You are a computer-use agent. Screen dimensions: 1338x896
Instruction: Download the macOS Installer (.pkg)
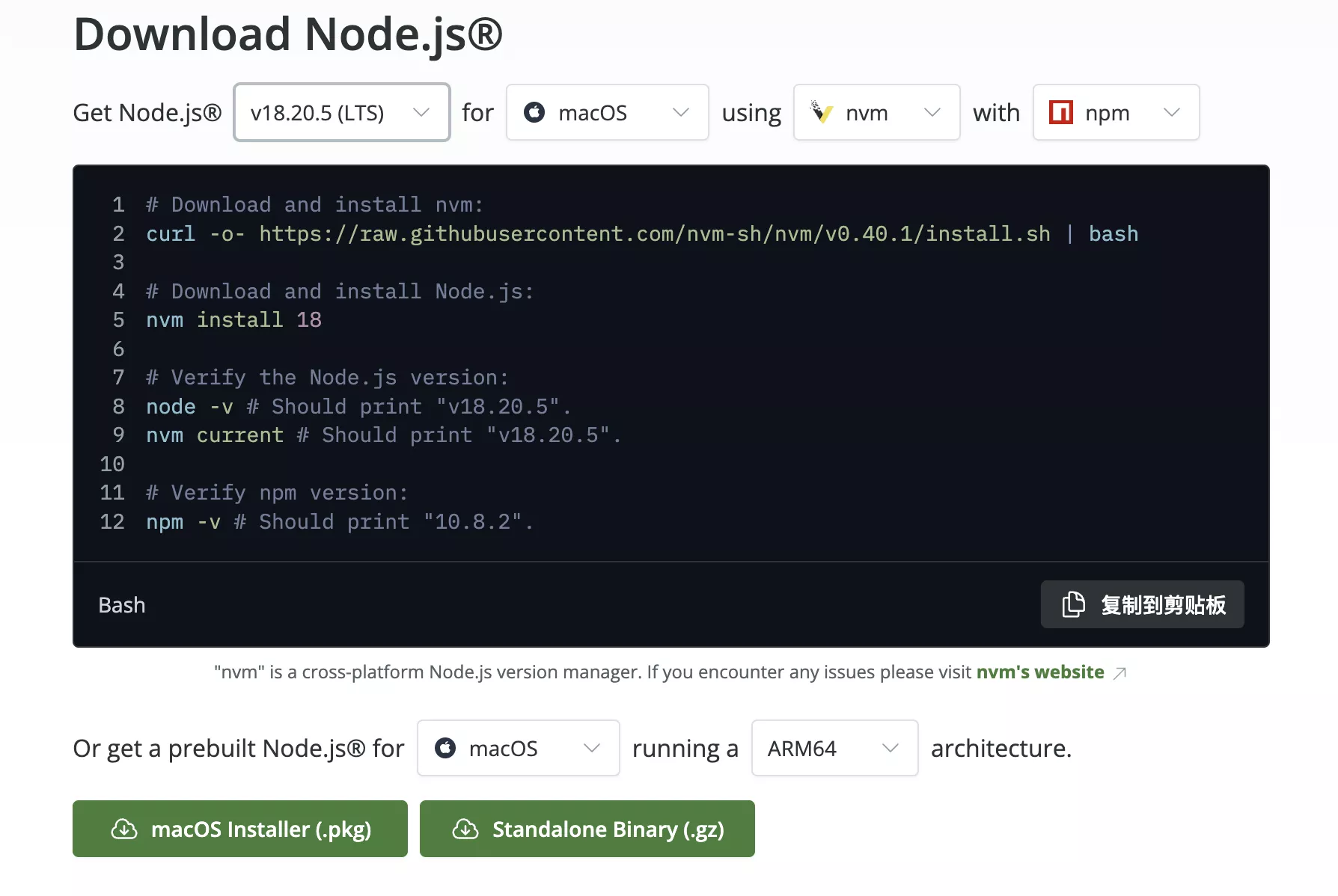(x=240, y=829)
